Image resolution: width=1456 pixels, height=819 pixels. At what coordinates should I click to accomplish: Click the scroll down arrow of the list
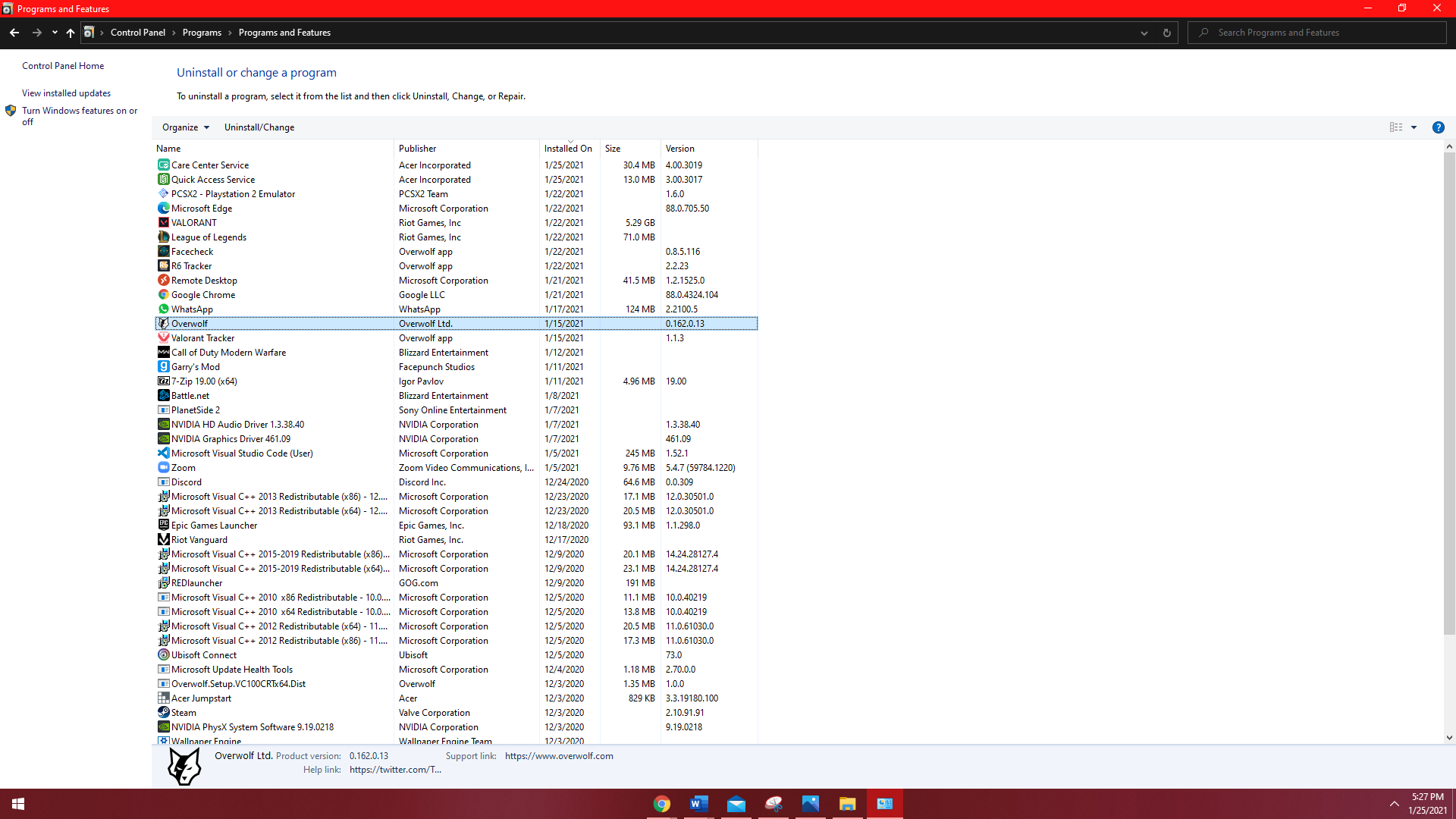click(1449, 737)
